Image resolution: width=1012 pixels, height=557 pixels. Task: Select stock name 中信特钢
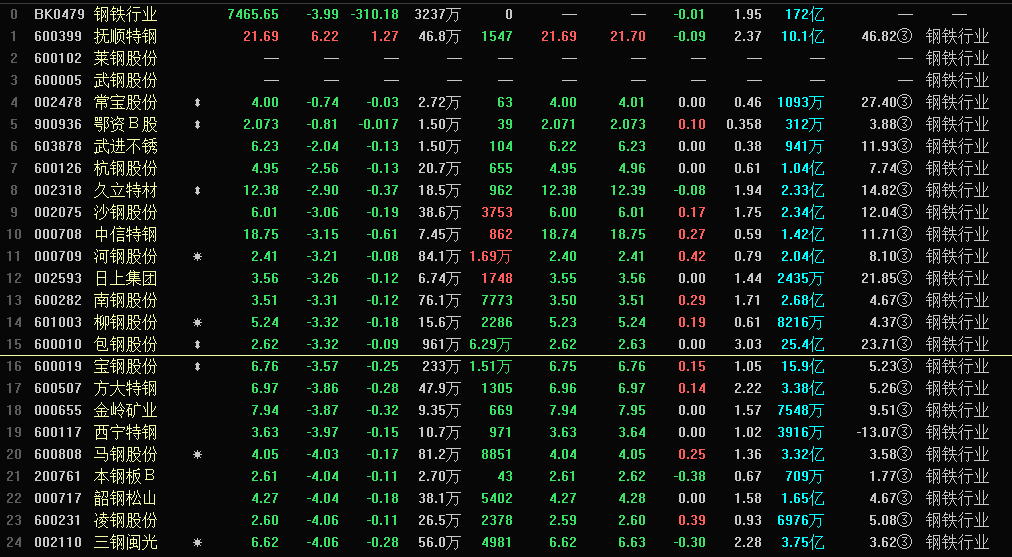pos(125,234)
